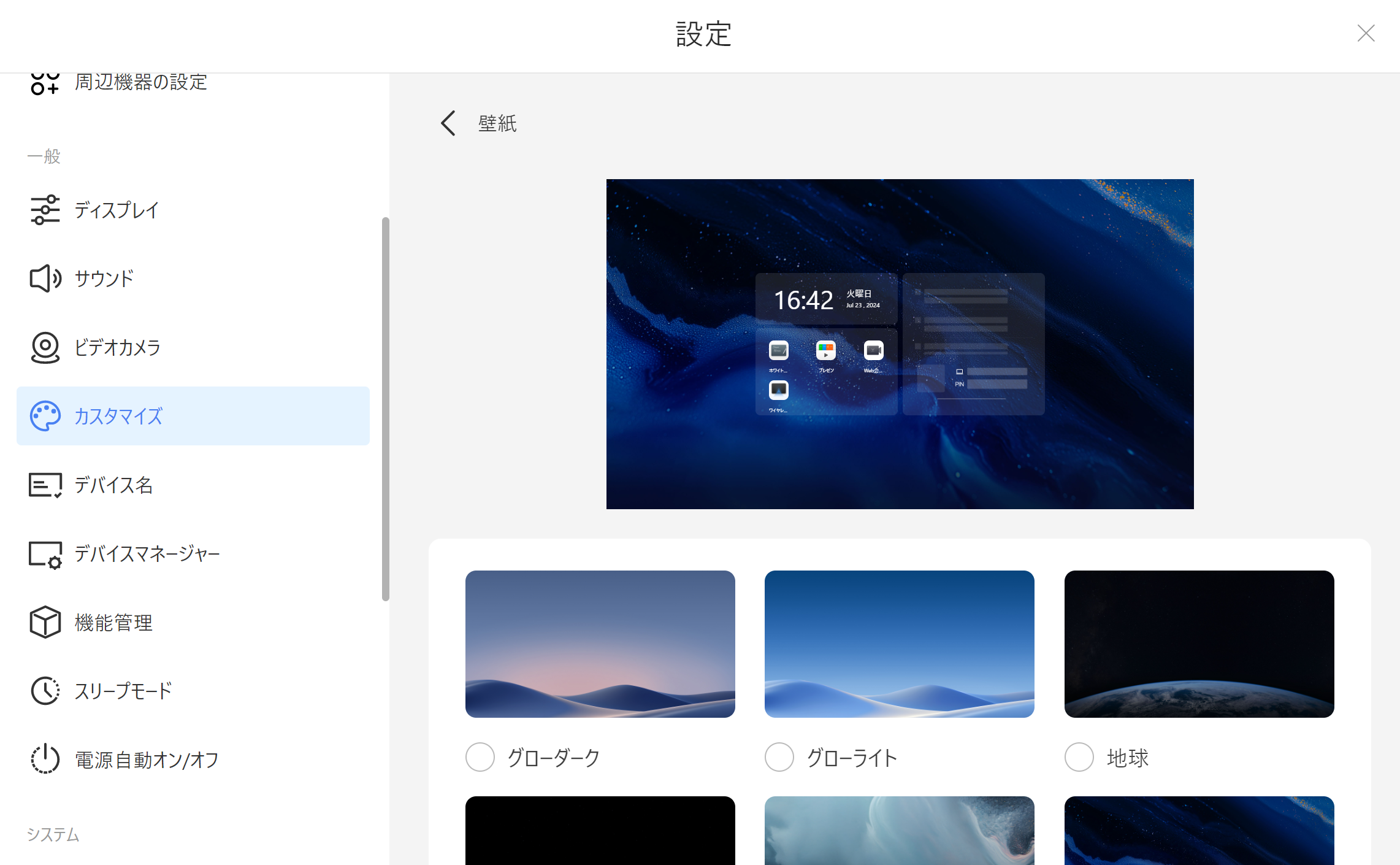Click the sidebar vertical scrollbar
The height and width of the screenshot is (865, 1400).
(385, 408)
